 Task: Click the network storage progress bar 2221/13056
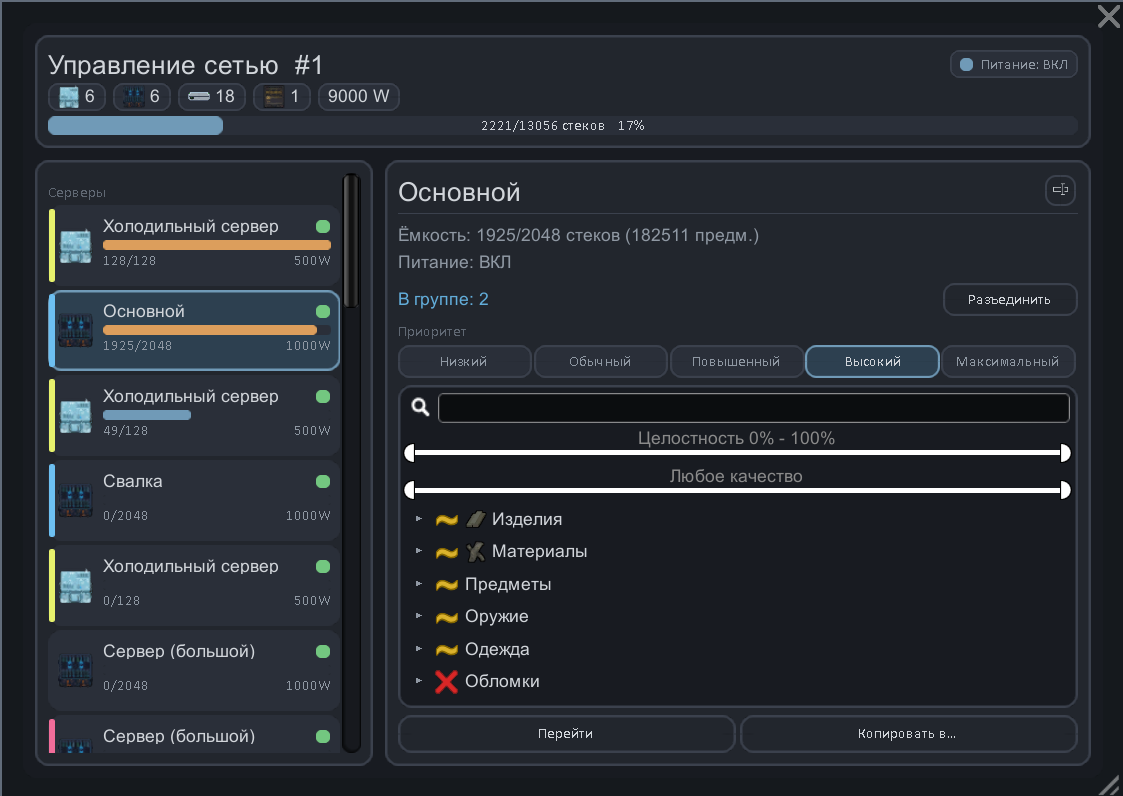pyautogui.click(x=563, y=125)
